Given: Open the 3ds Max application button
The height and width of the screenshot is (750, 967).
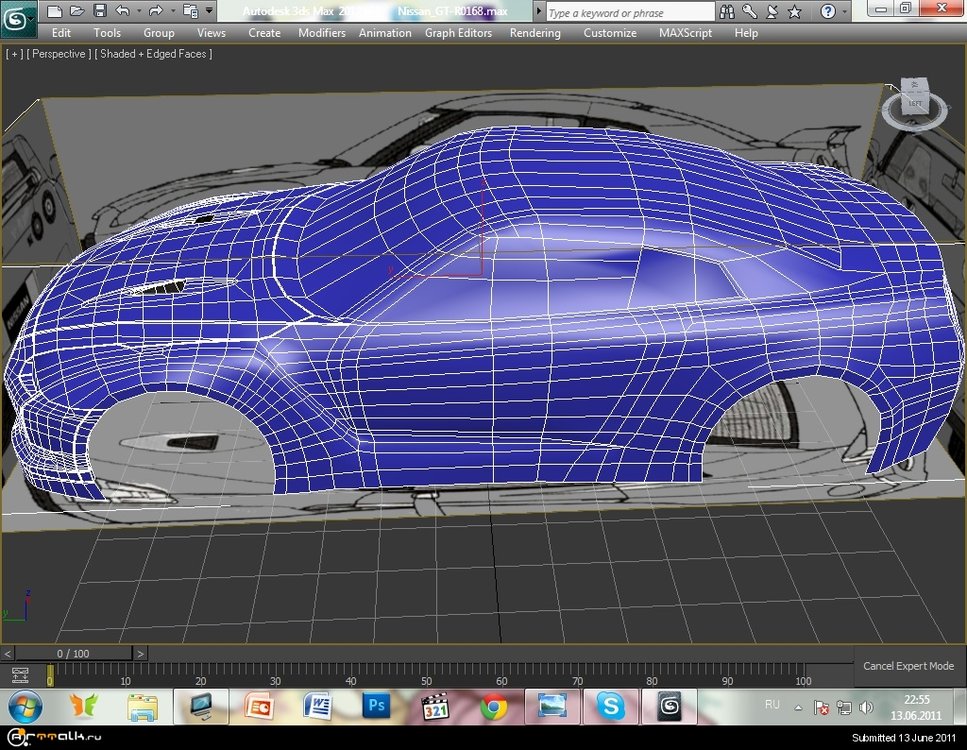Looking at the screenshot, I should tap(19, 16).
